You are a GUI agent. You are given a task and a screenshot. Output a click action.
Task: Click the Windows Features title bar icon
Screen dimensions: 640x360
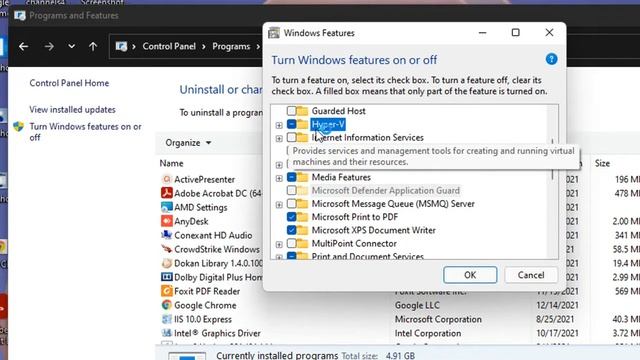pyautogui.click(x=274, y=33)
